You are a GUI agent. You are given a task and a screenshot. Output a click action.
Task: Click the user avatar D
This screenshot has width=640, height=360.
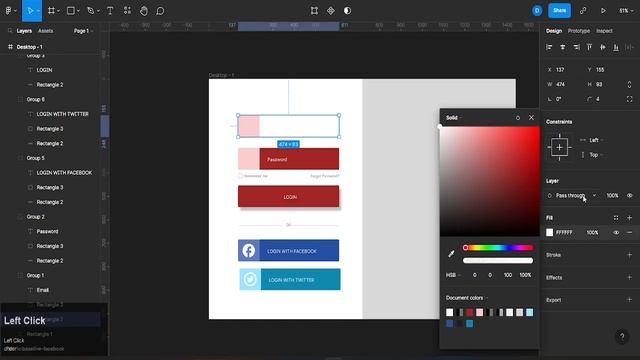pos(537,11)
